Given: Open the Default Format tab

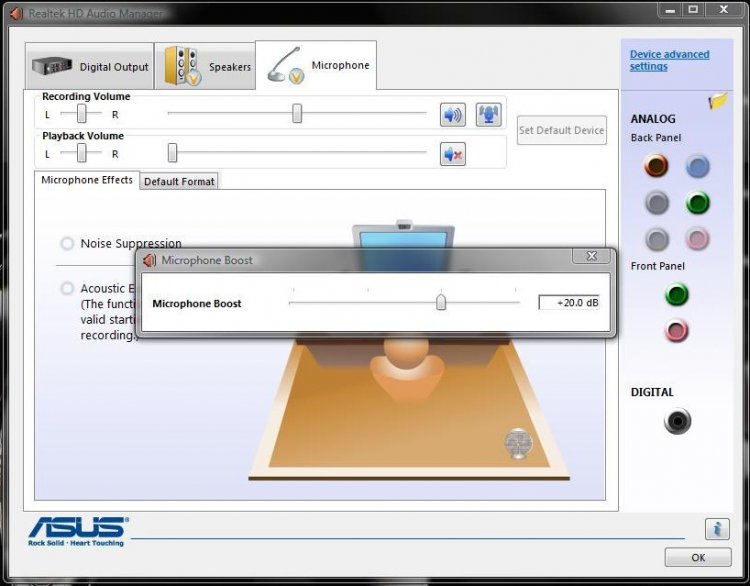Looking at the screenshot, I should coord(179,181).
